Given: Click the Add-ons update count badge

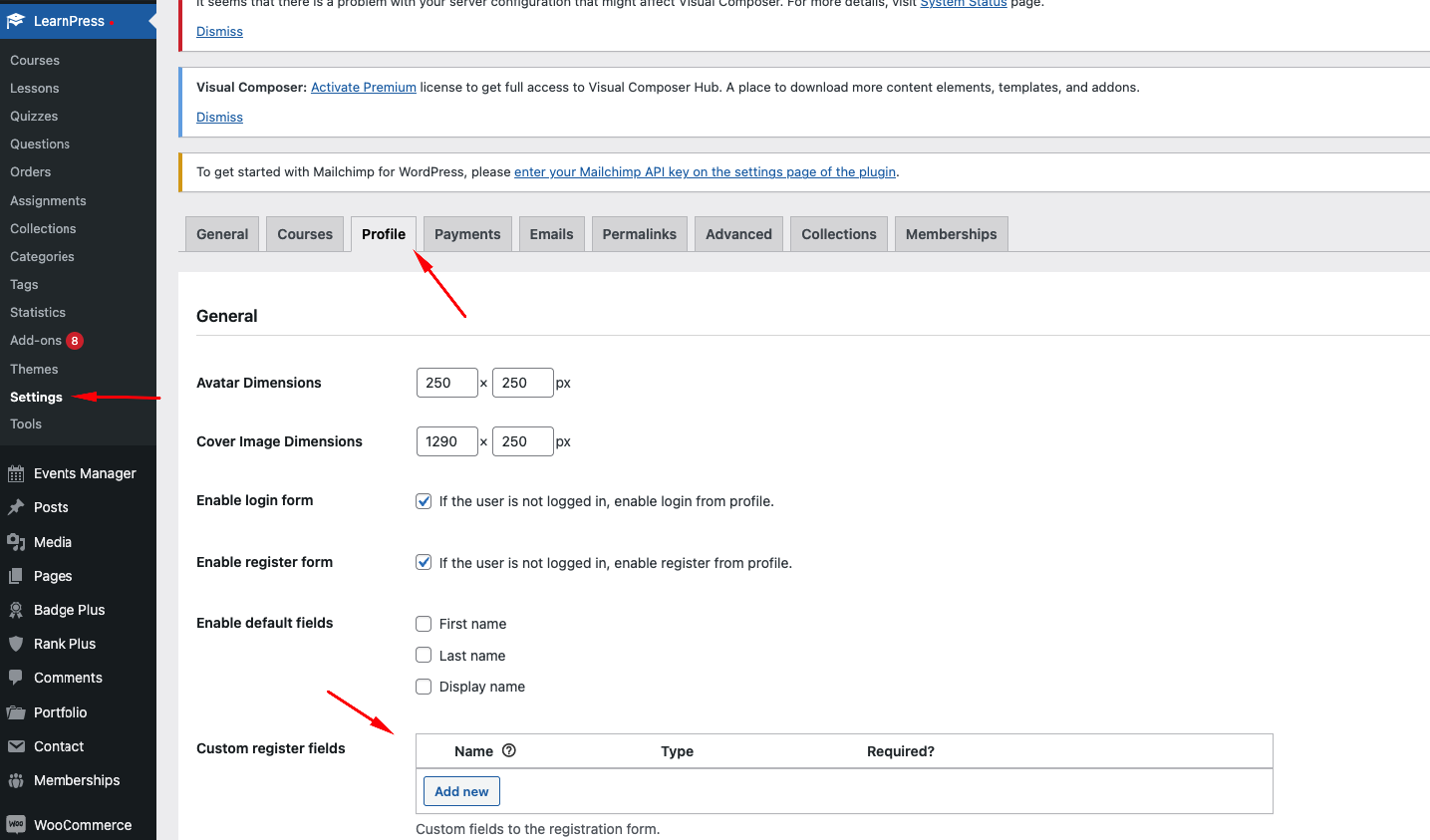Looking at the screenshot, I should [75, 341].
